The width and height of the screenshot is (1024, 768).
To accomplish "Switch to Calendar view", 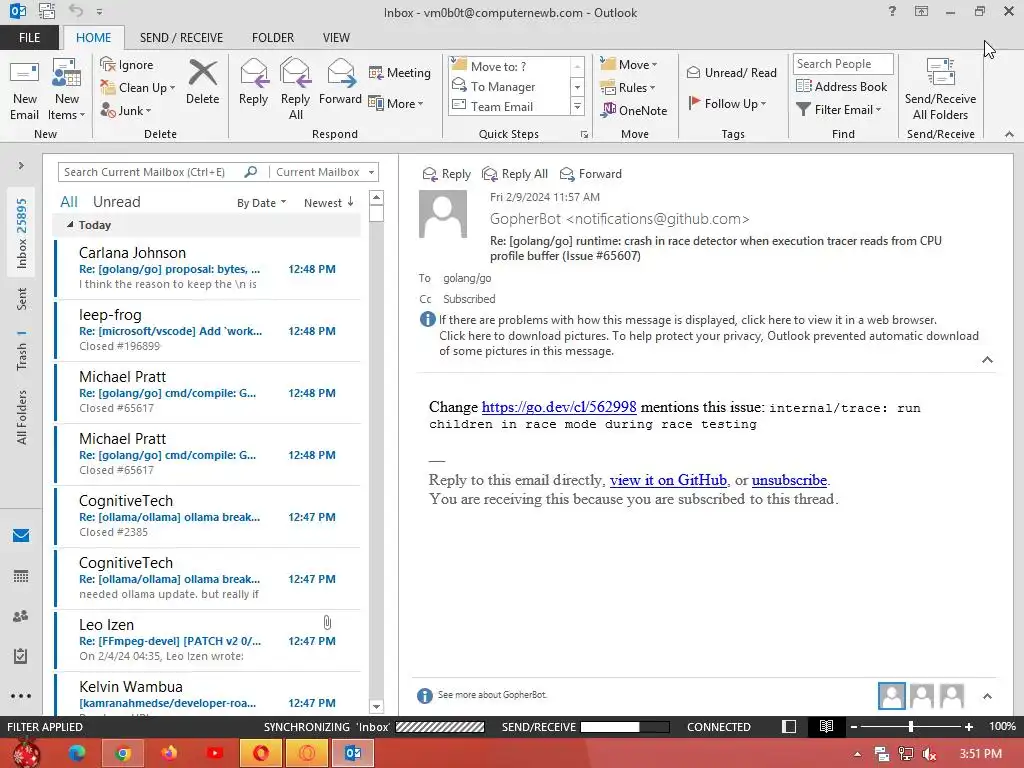I will coord(21,576).
